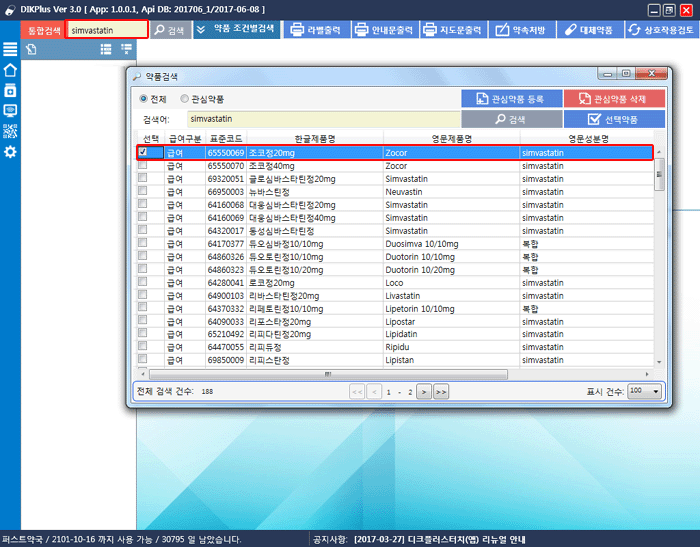
Task: Check the checkbox for Lipistan row
Action: click(143, 359)
